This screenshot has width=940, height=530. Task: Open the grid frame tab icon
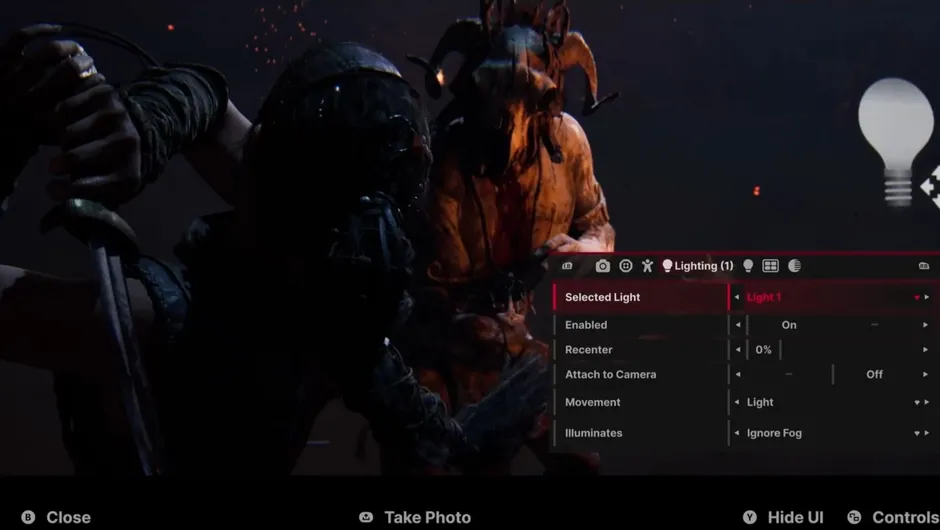pos(770,266)
